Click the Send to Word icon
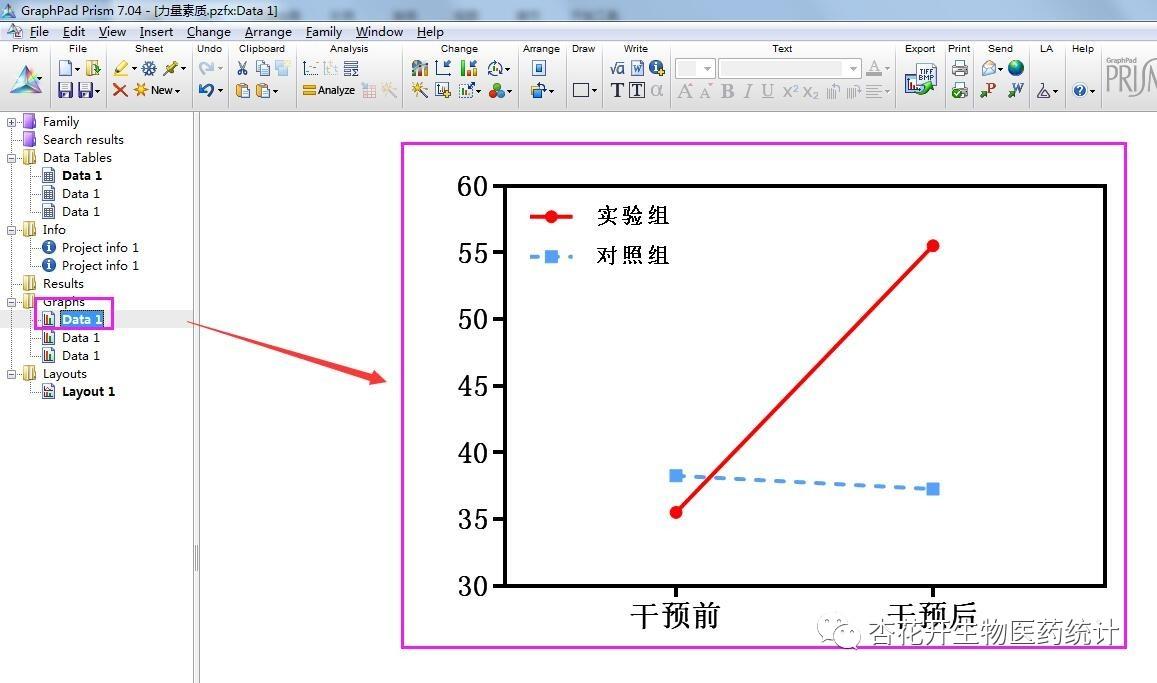The image size is (1157, 683). (x=1015, y=91)
